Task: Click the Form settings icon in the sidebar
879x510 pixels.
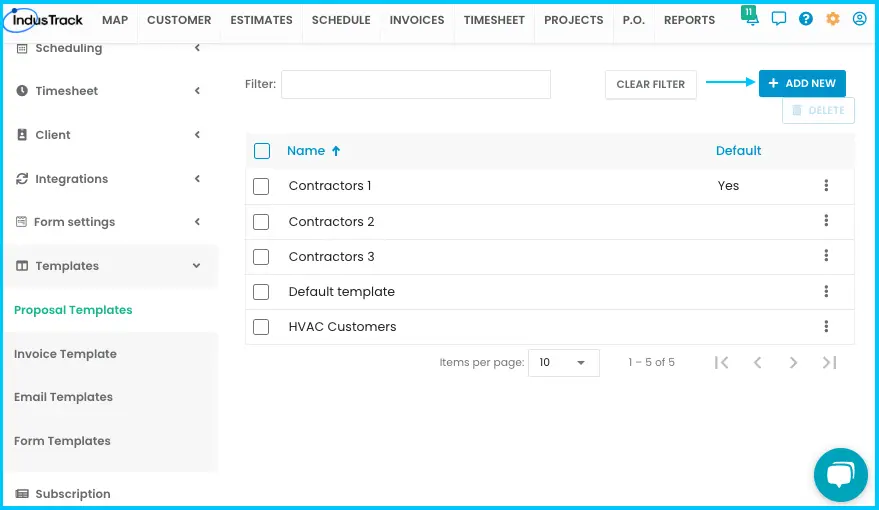Action: click(x=21, y=221)
